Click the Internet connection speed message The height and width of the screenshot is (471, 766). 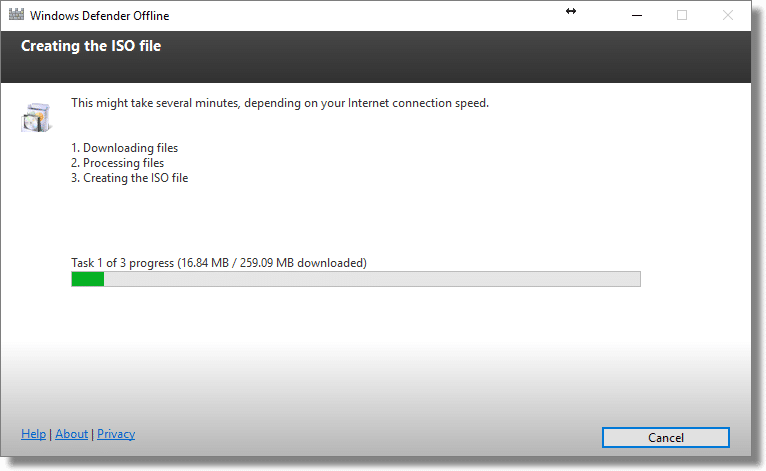(x=280, y=103)
